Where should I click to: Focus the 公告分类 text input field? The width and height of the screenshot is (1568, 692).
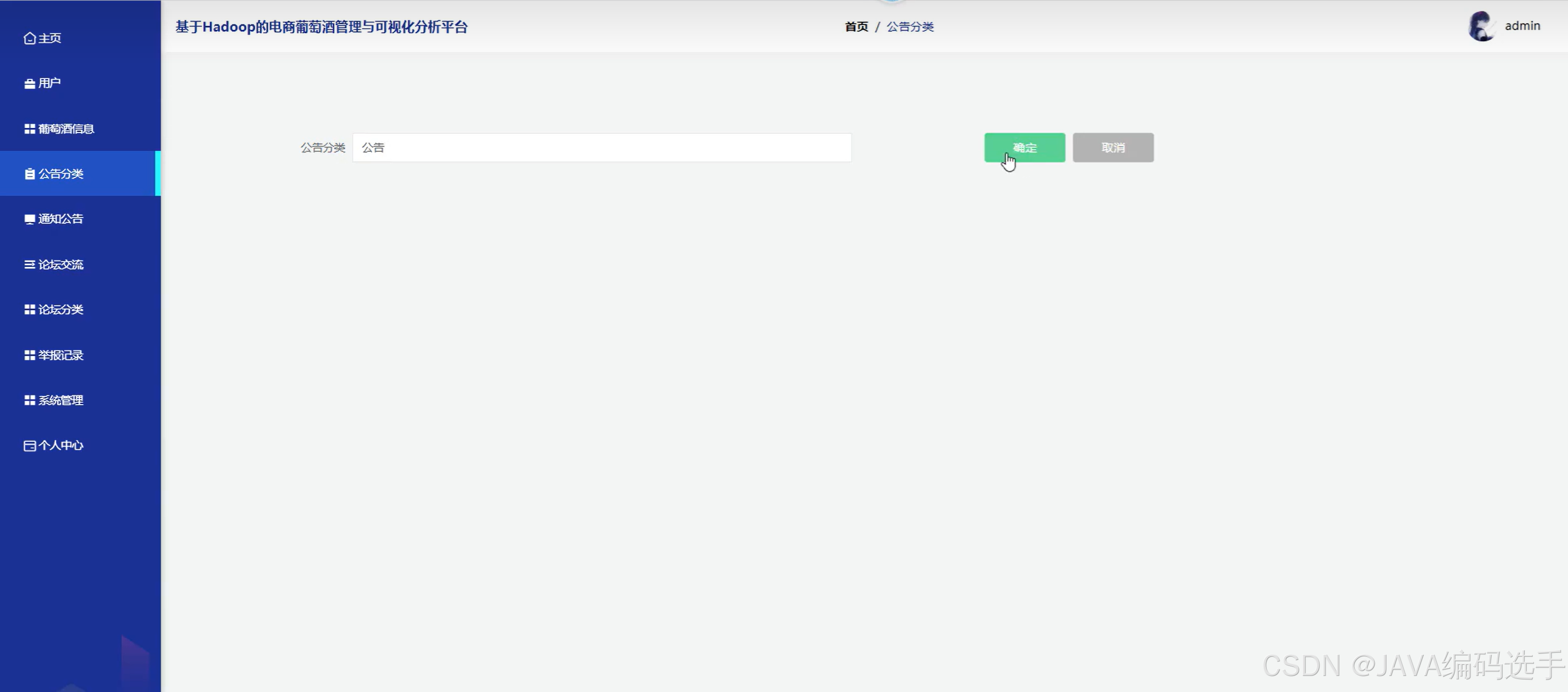click(x=601, y=148)
